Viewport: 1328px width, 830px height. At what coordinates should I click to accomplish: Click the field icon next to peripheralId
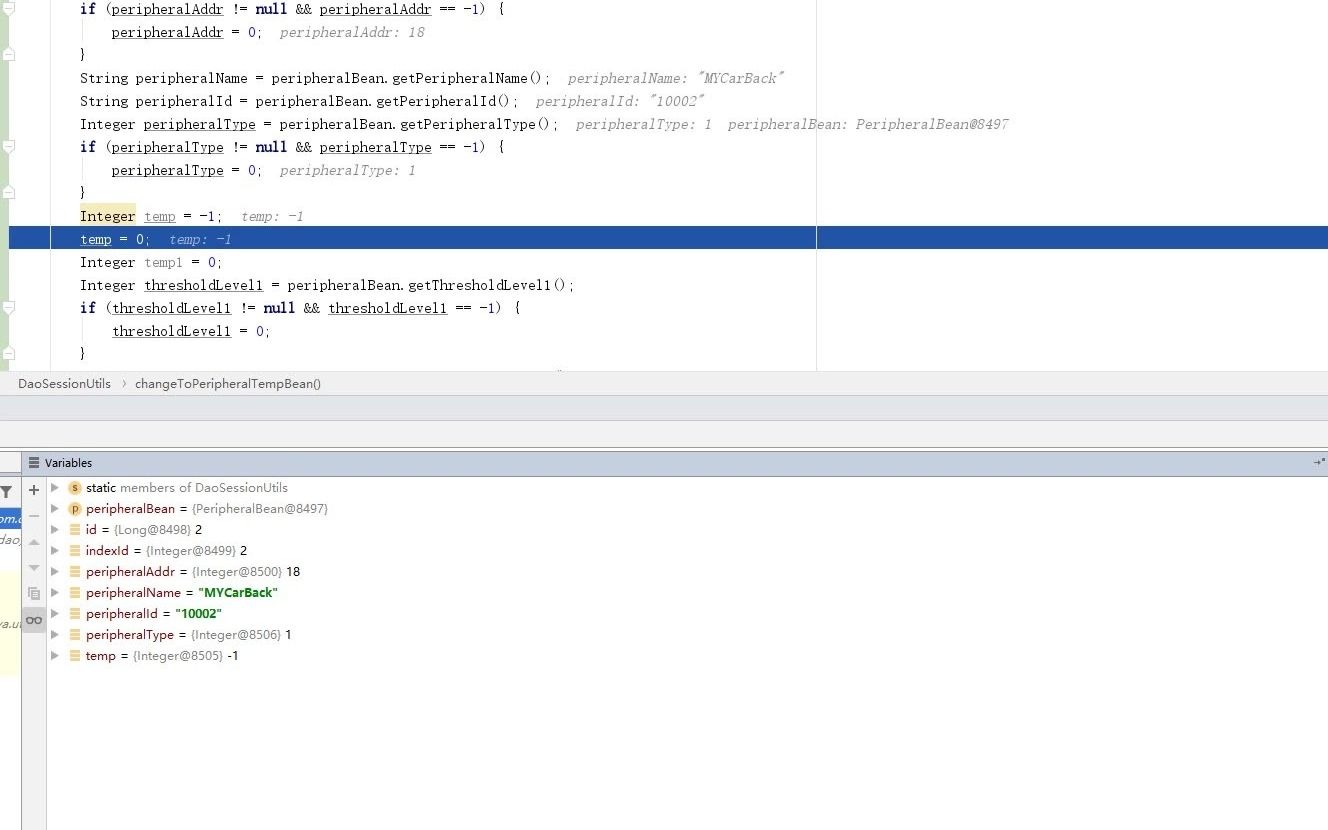coord(75,614)
